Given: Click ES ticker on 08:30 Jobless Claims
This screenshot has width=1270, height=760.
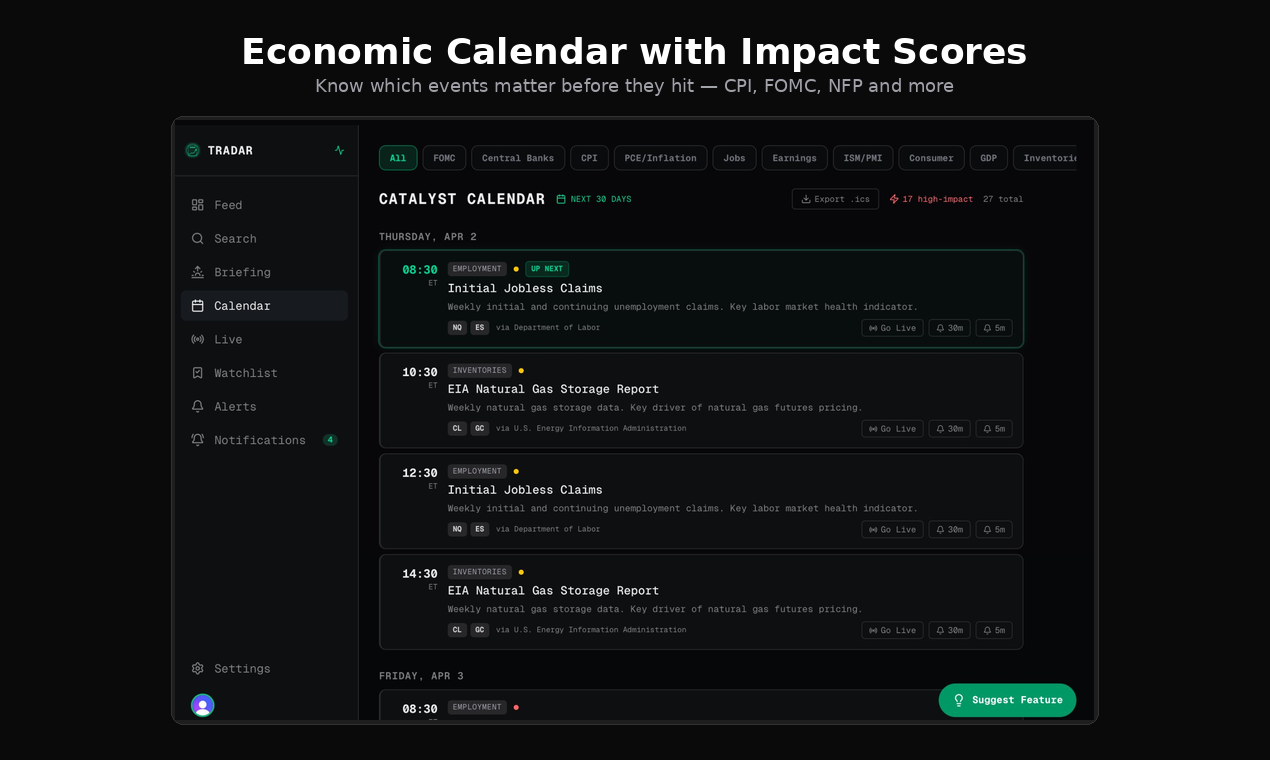Looking at the screenshot, I should tap(480, 328).
